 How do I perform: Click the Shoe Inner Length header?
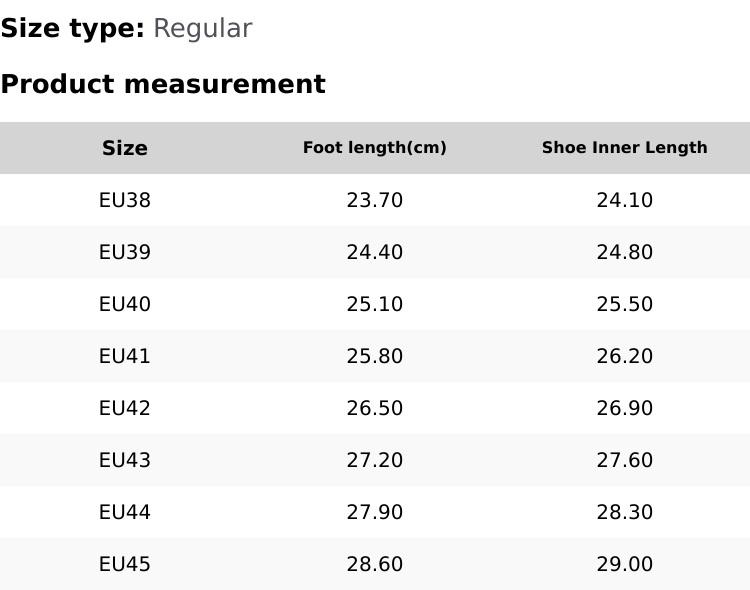625,148
